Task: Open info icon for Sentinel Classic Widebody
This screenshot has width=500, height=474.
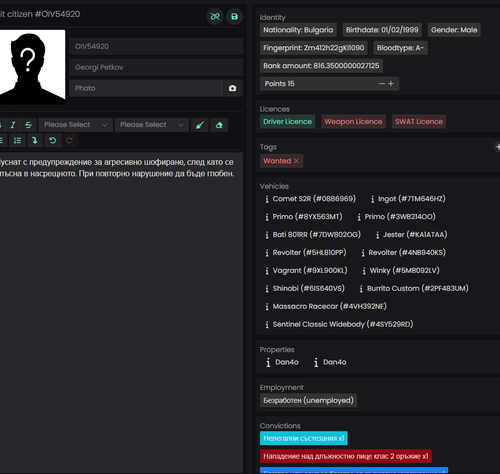Action: [x=267, y=324]
